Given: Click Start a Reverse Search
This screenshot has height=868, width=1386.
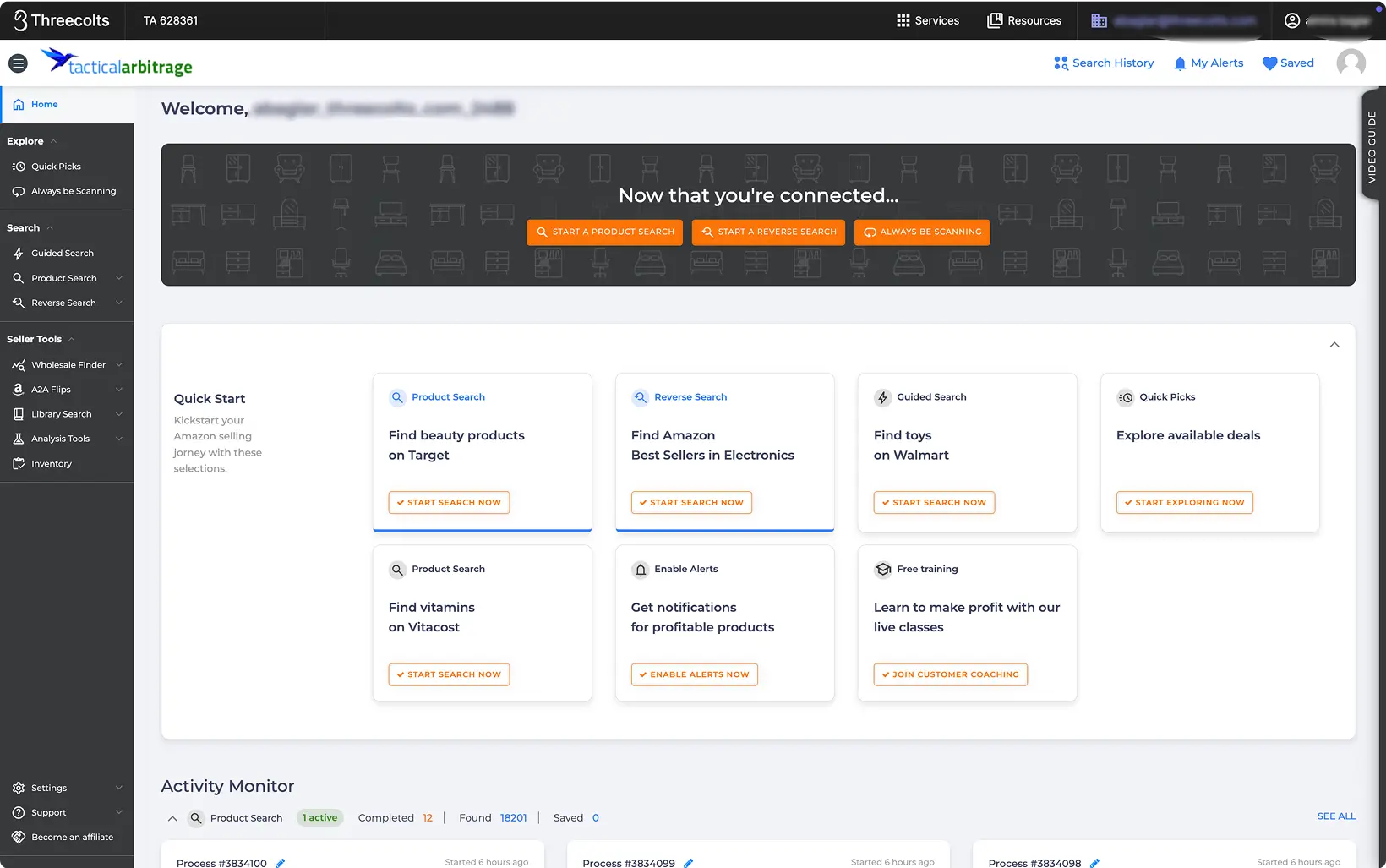Looking at the screenshot, I should click(767, 232).
